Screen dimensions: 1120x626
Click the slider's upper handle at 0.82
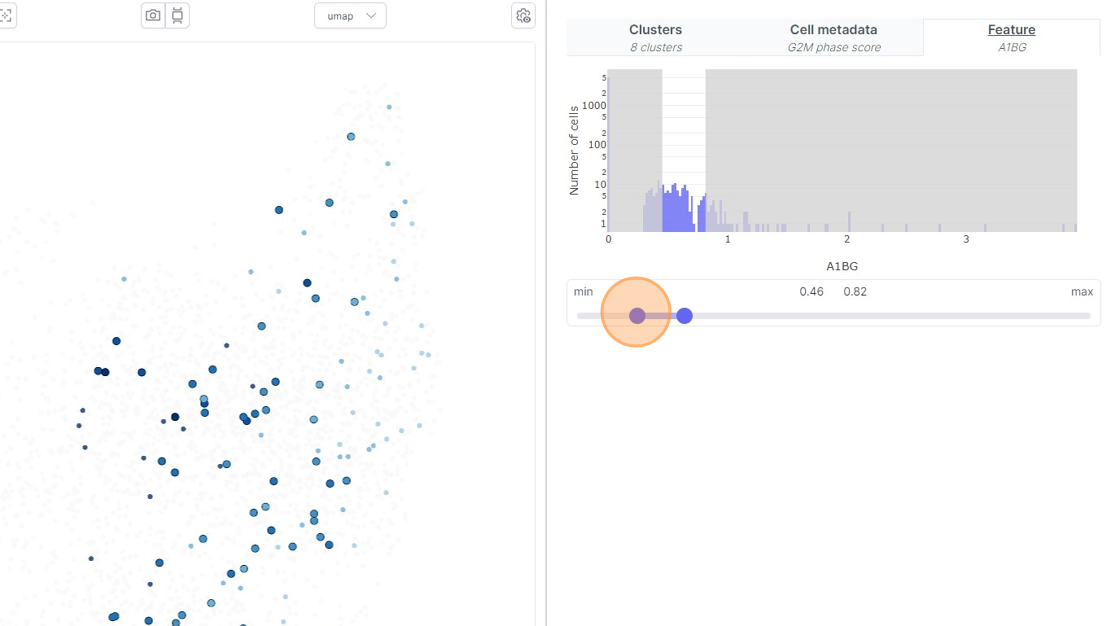[x=684, y=316]
